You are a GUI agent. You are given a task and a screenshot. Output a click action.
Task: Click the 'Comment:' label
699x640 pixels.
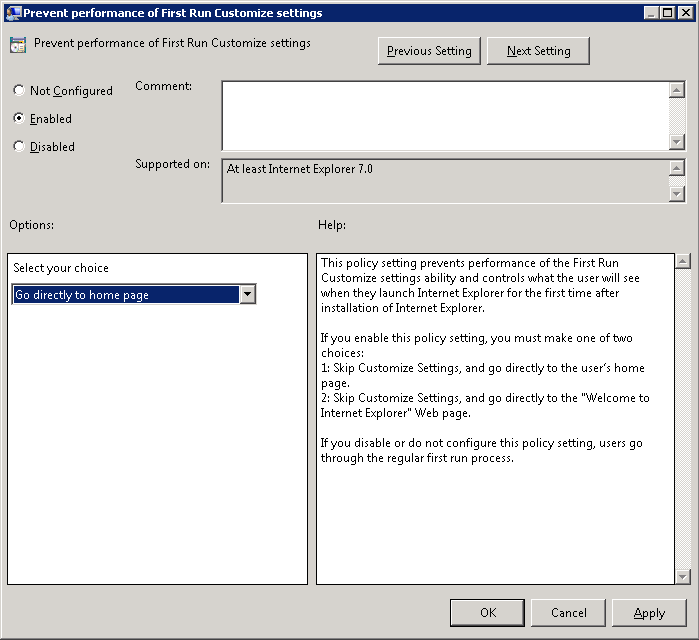pos(164,86)
